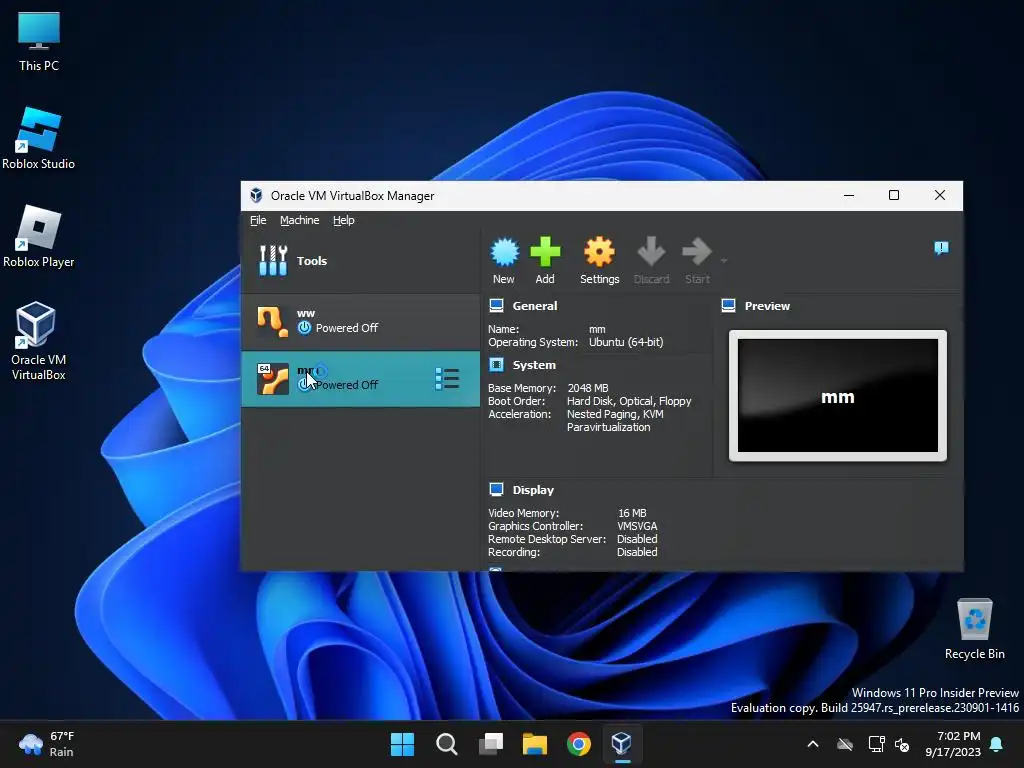Select the mm virtual machine

point(360,379)
